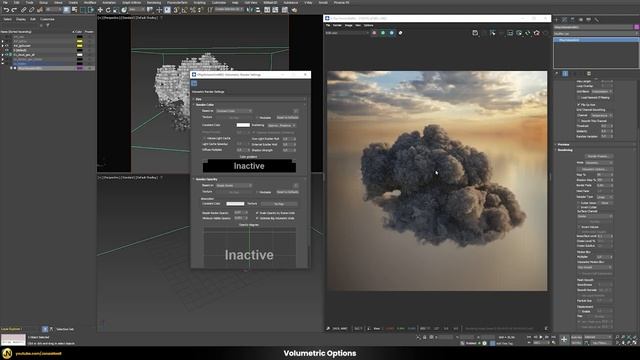Image resolution: width=640 pixels, height=360 pixels.
Task: Click the large Set Keys plus button
Action: point(564,340)
